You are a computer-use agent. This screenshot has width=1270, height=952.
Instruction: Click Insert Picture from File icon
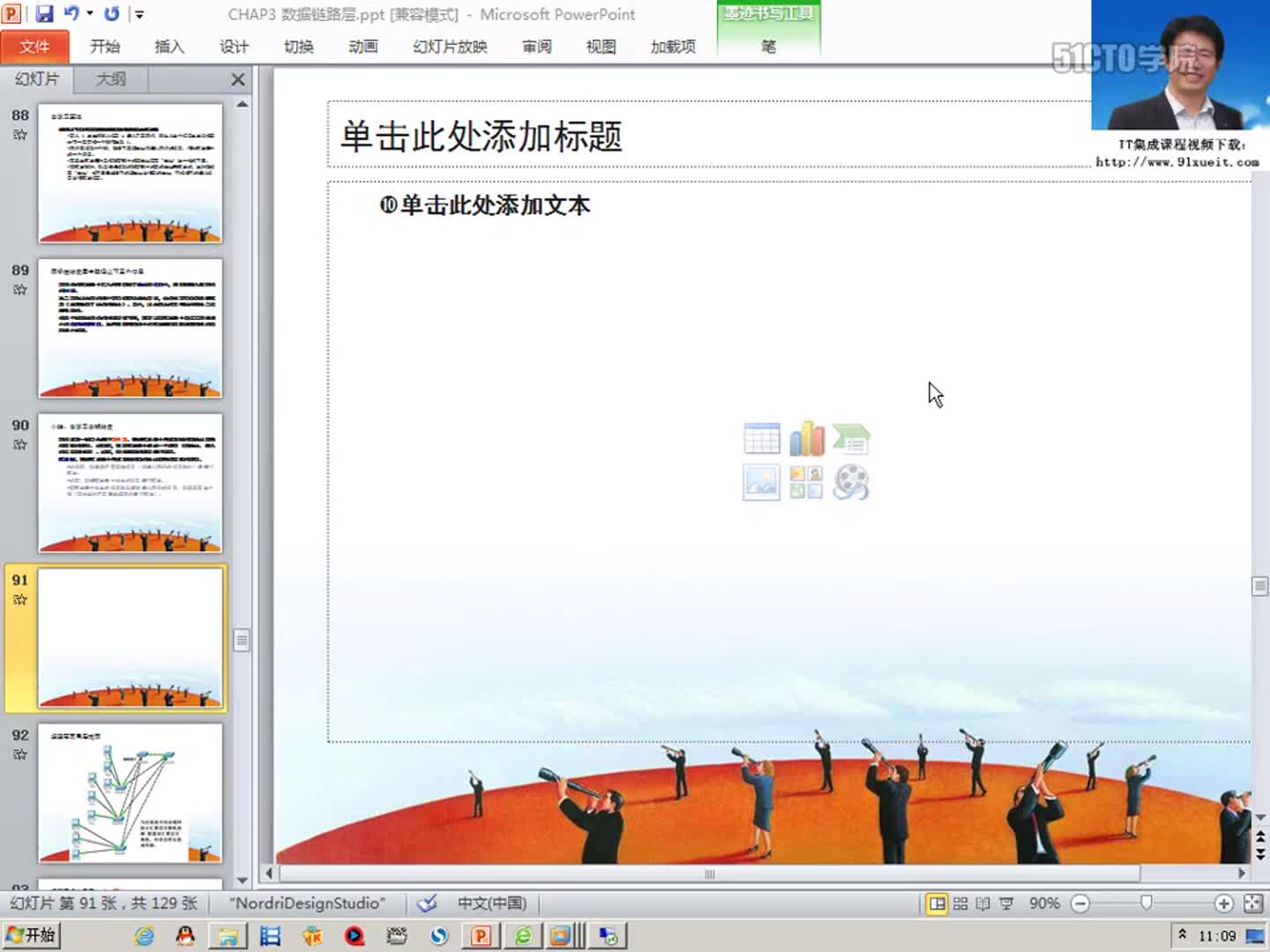(762, 483)
